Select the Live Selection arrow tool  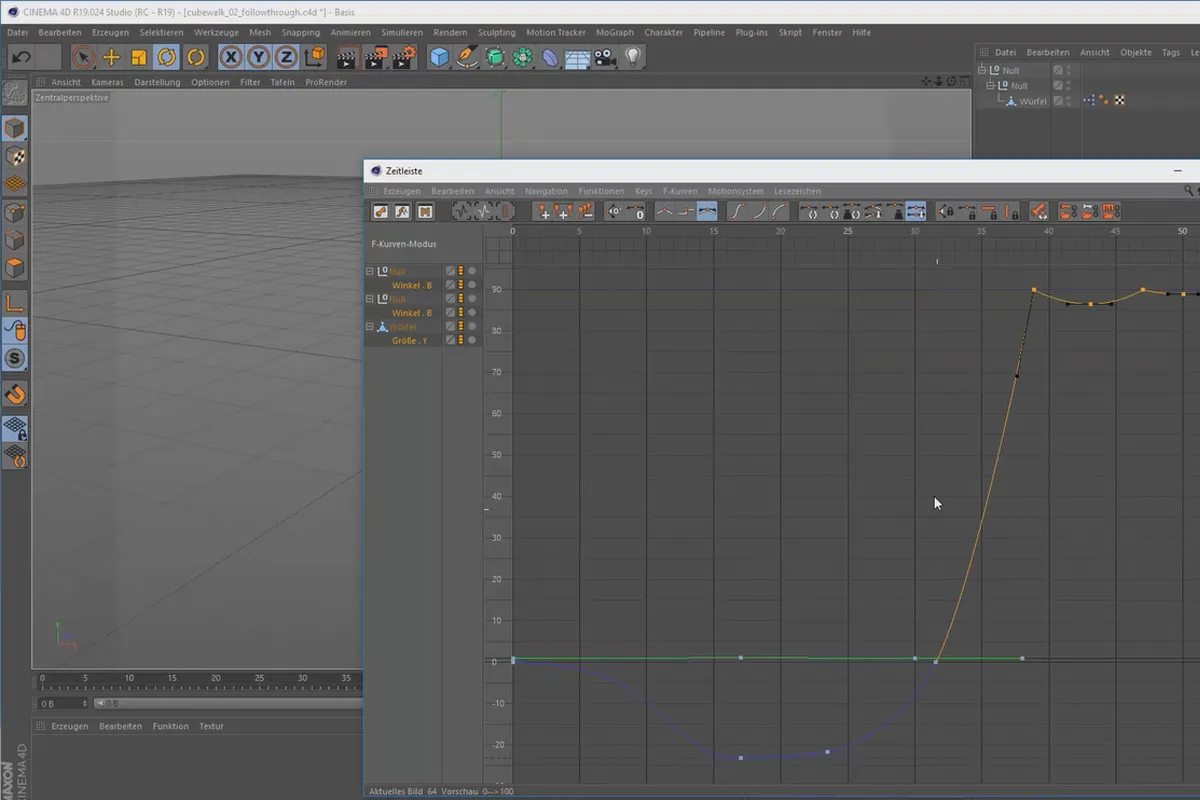tap(84, 57)
